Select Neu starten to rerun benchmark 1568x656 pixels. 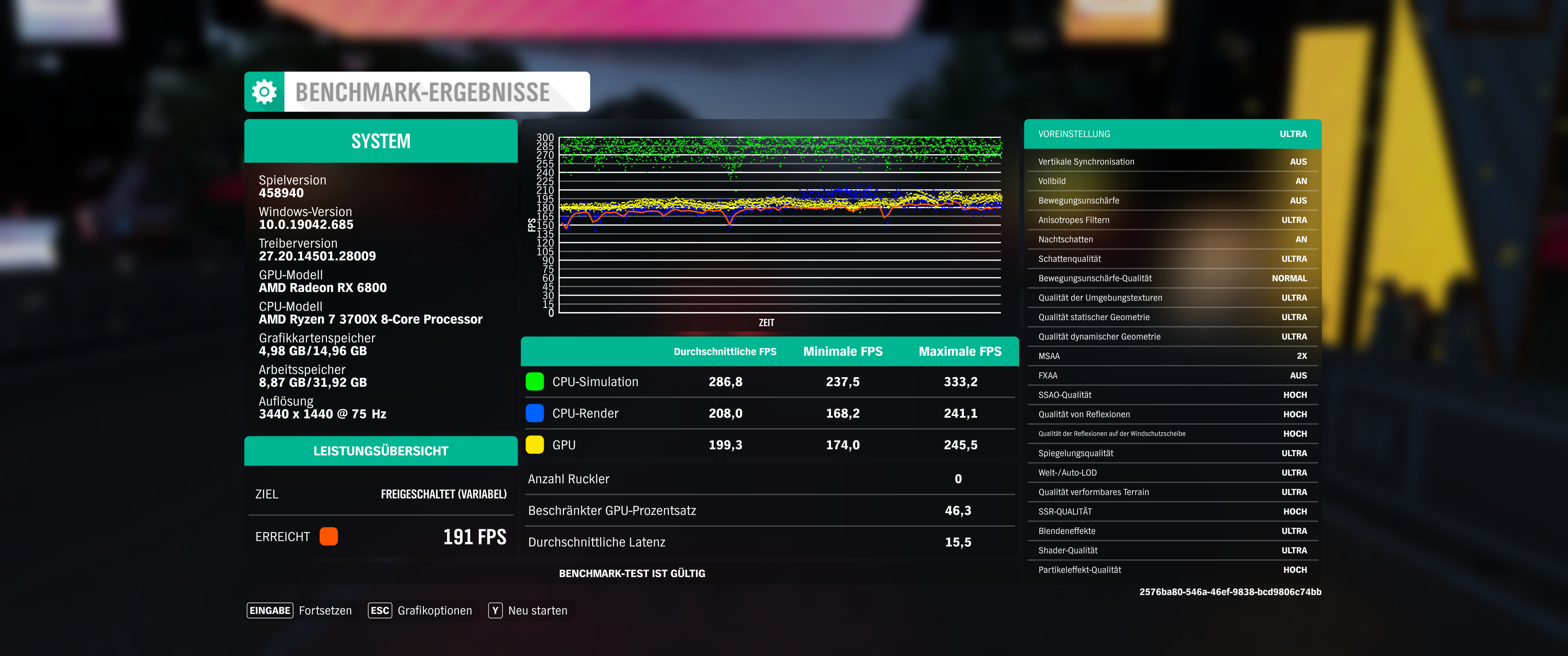click(x=537, y=610)
